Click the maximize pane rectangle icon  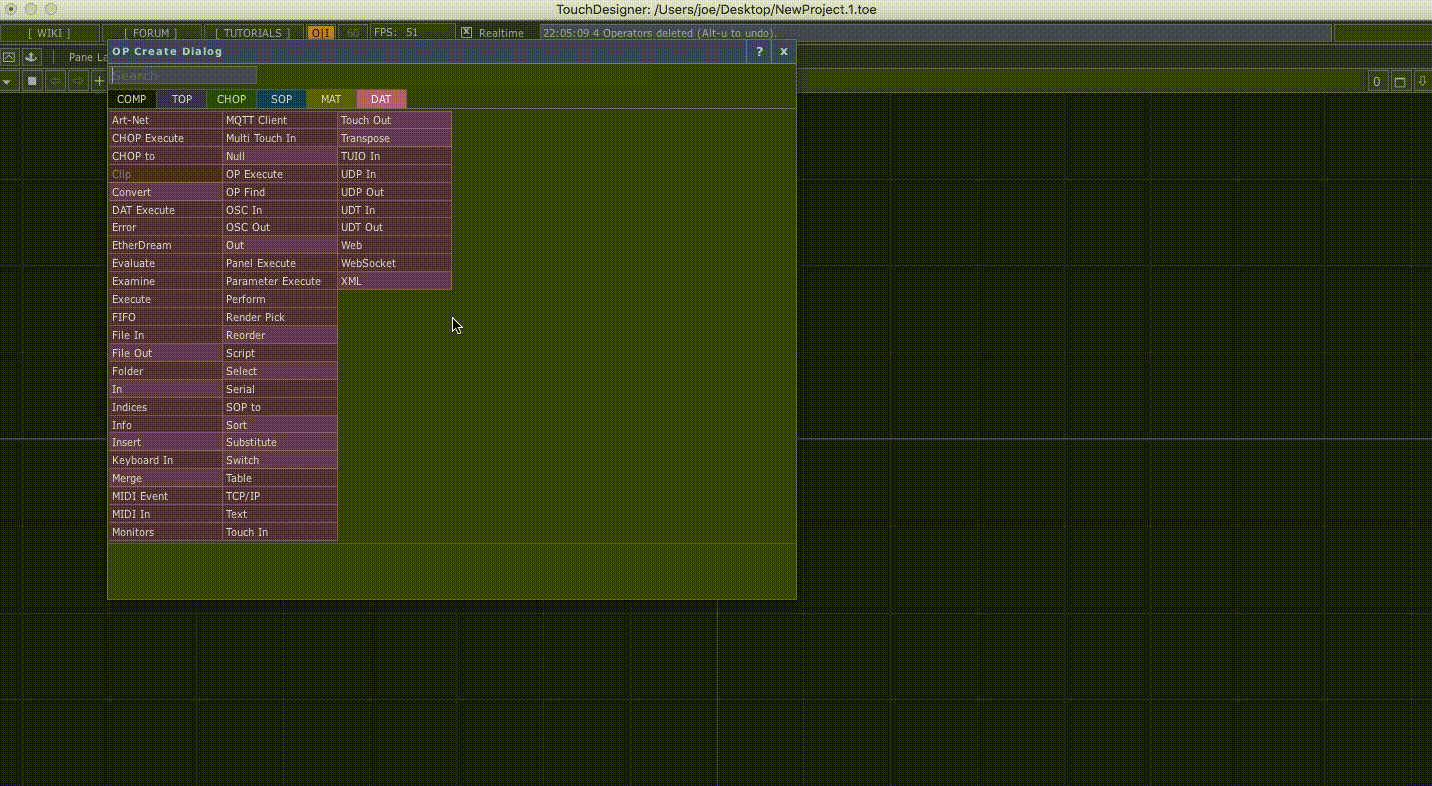tap(1400, 82)
